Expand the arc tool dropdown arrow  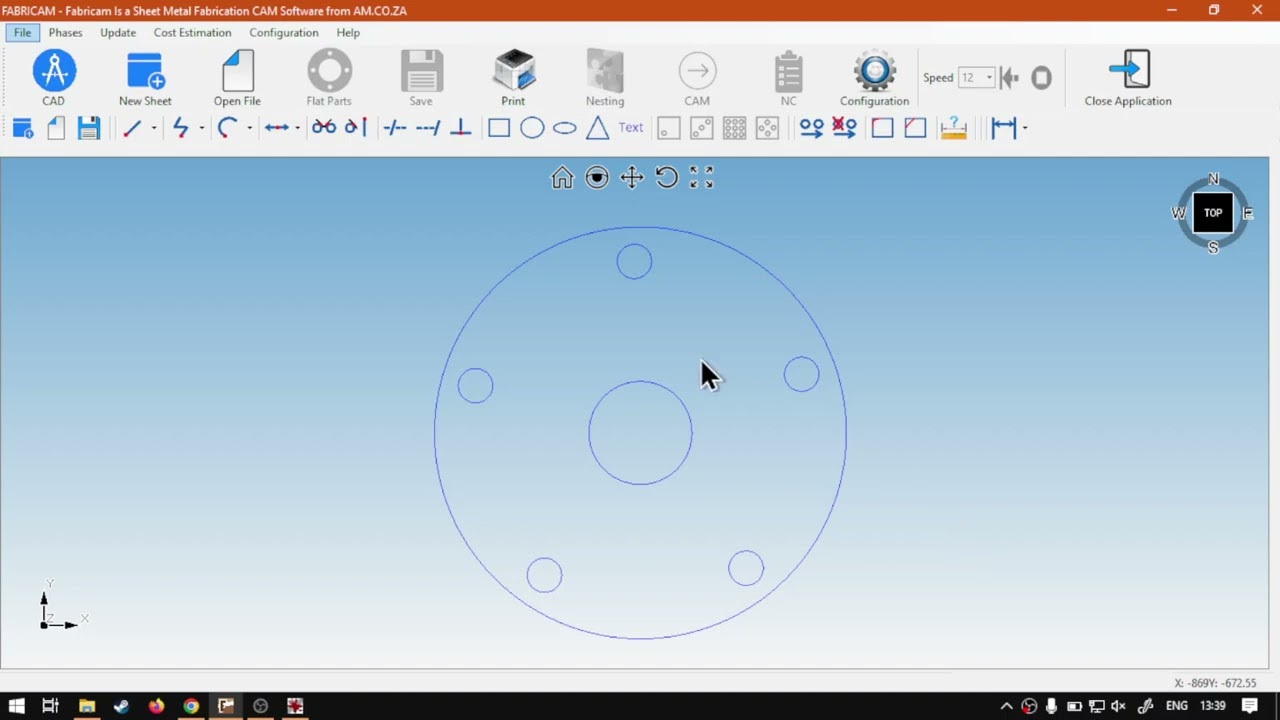249,128
